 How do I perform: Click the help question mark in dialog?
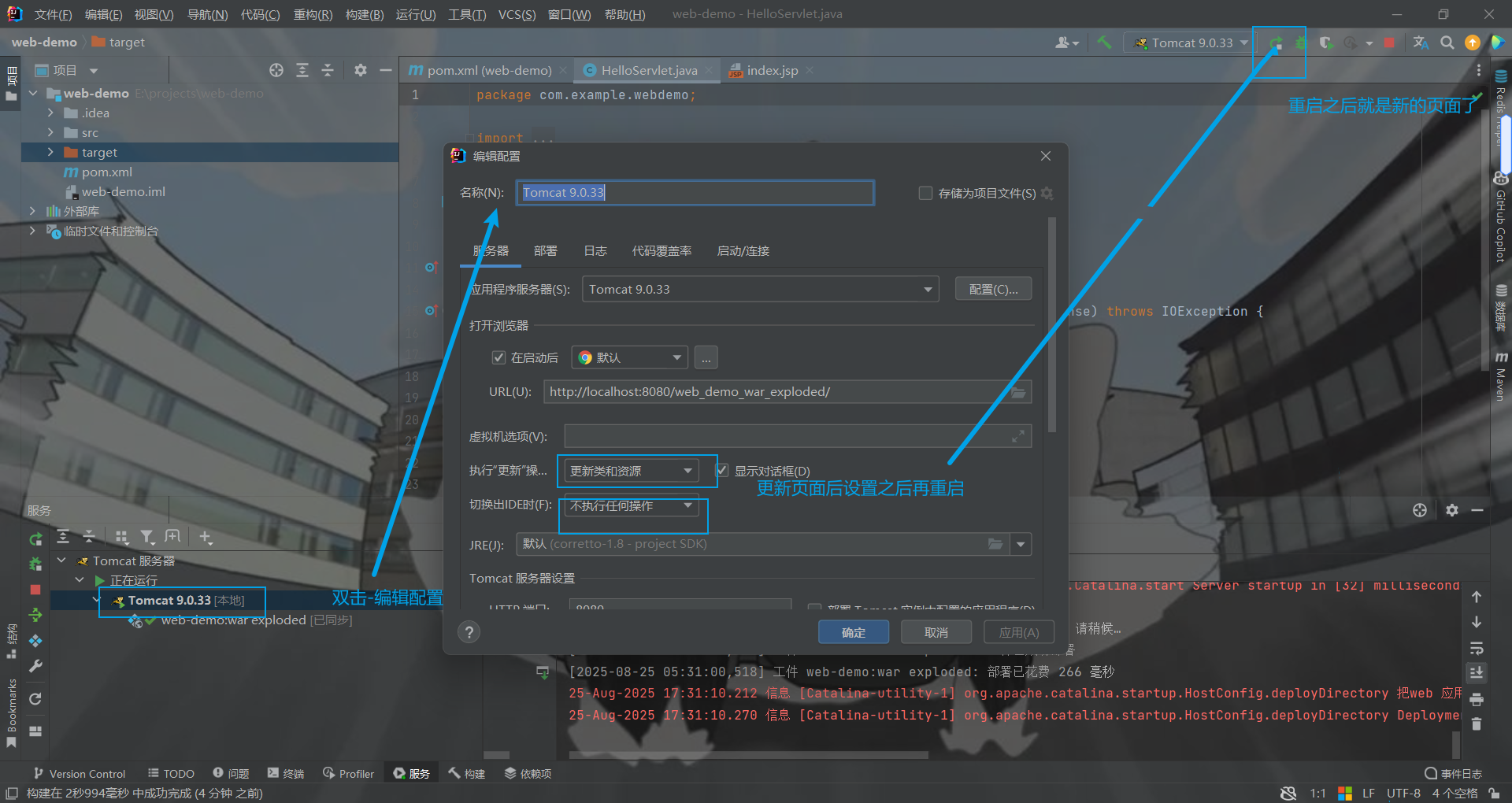[469, 632]
